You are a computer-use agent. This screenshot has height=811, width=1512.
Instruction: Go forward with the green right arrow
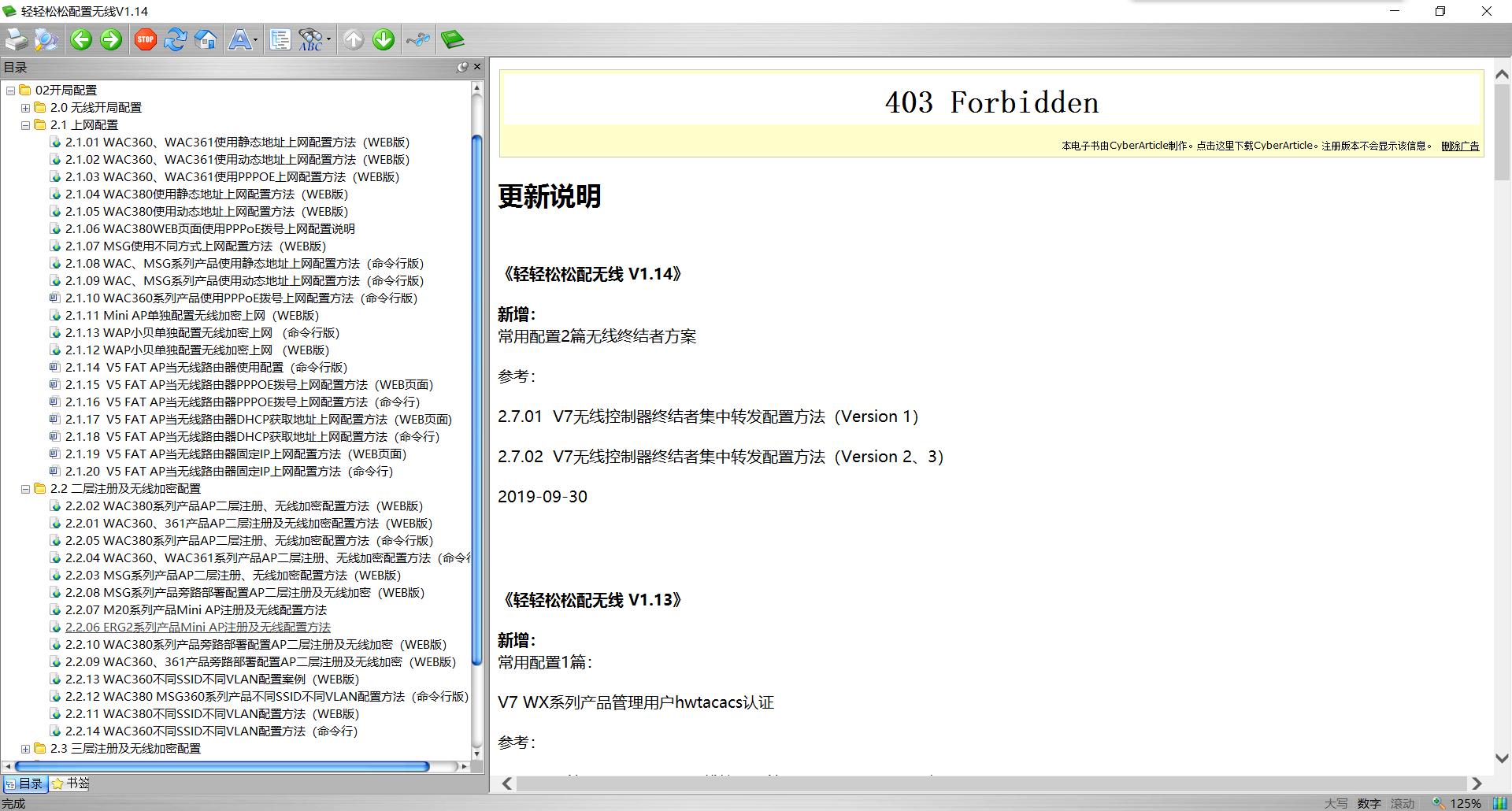pyautogui.click(x=111, y=39)
